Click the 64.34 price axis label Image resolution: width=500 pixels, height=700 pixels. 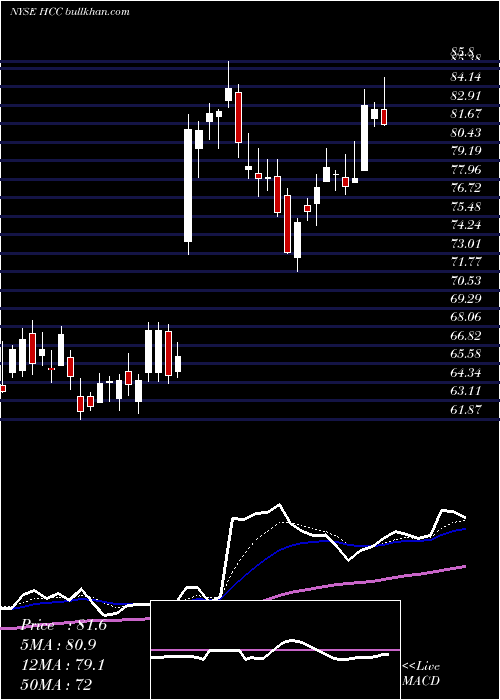(466, 372)
